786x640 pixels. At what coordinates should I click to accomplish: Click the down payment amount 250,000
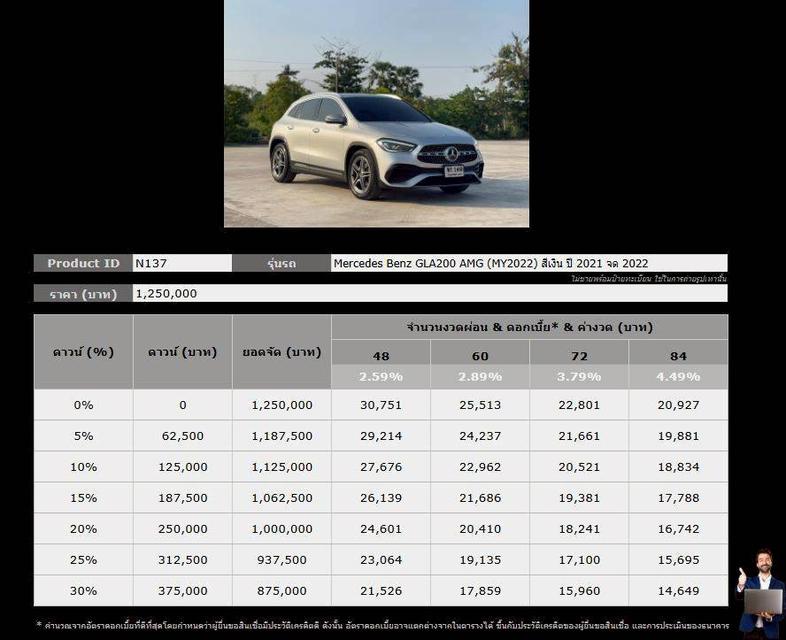tap(182, 529)
